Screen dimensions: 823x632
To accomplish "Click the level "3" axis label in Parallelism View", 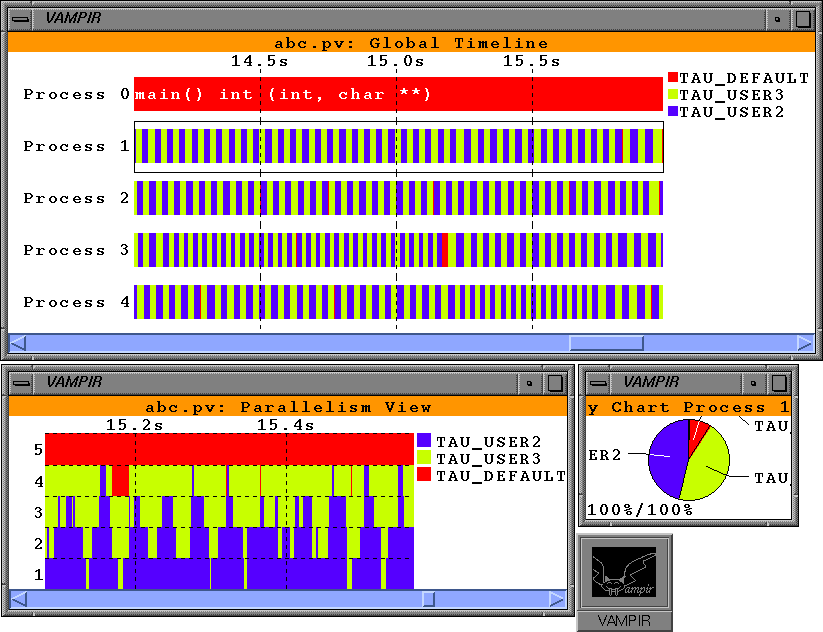I will (x=38, y=512).
